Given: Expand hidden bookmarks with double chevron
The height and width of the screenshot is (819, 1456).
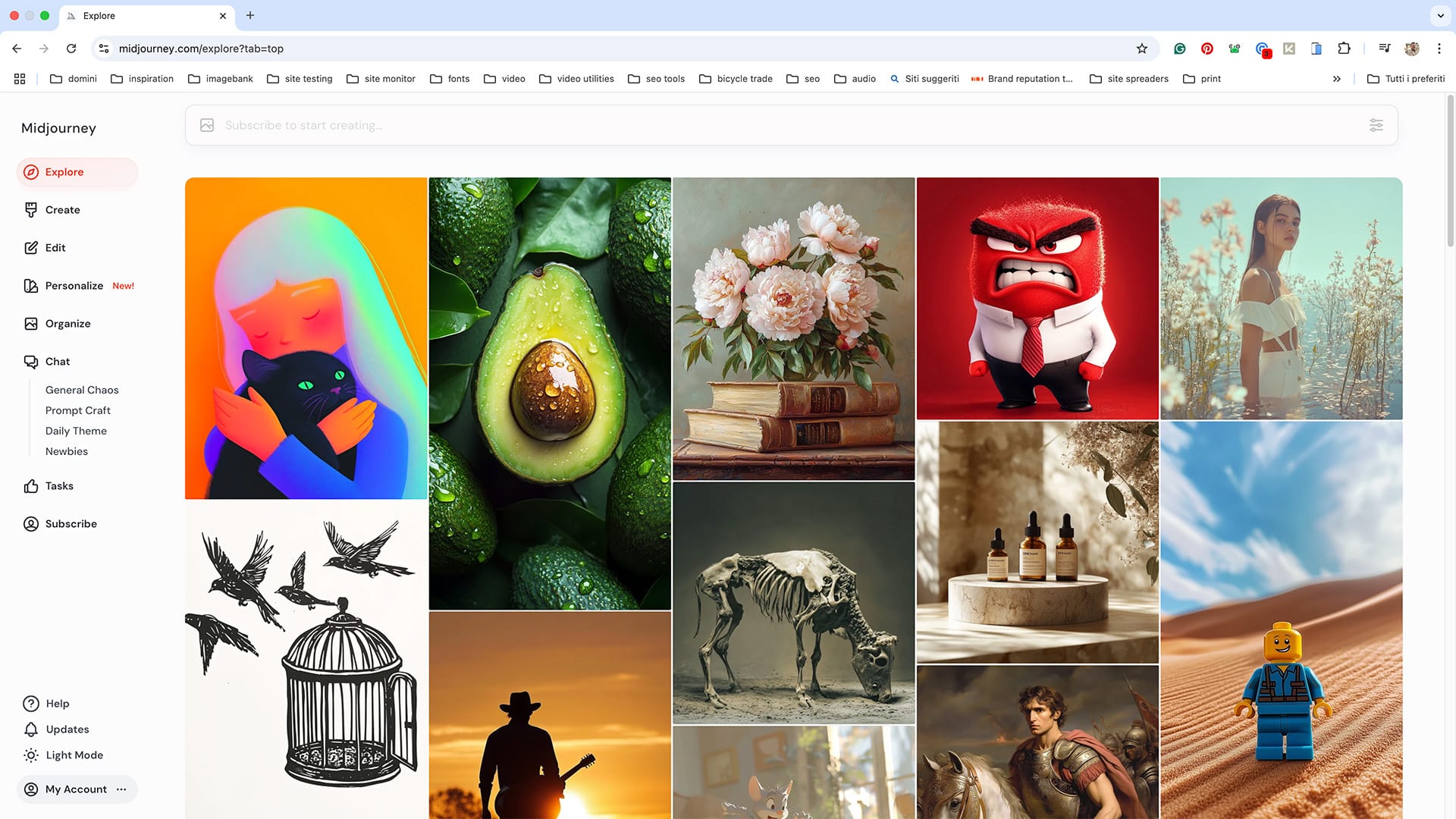Looking at the screenshot, I should pos(1337,79).
